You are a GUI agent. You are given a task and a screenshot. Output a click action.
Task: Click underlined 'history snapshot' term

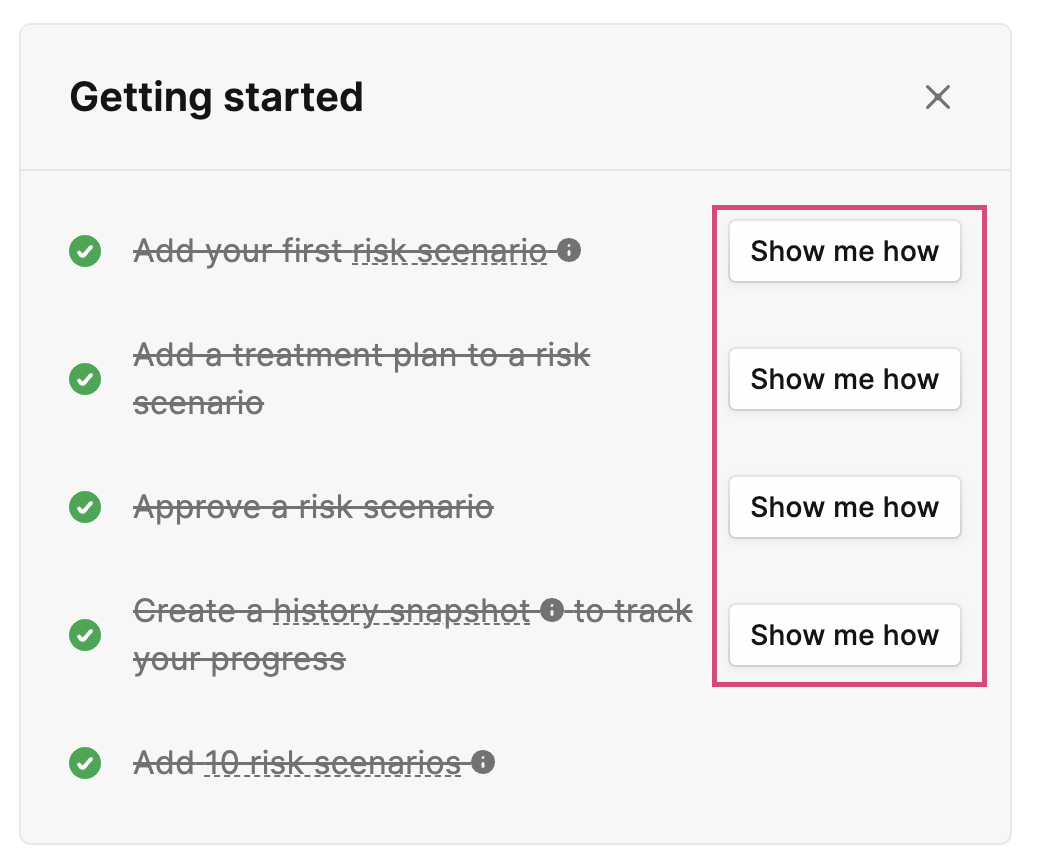click(x=402, y=611)
